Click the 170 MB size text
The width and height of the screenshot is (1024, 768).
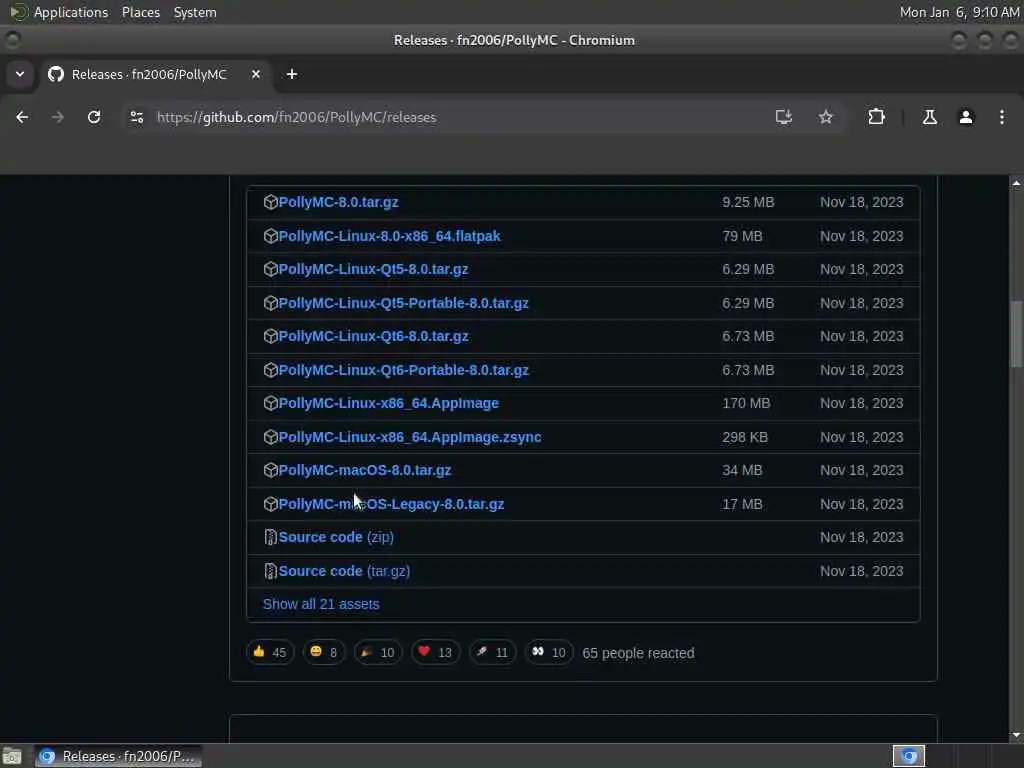(x=746, y=404)
